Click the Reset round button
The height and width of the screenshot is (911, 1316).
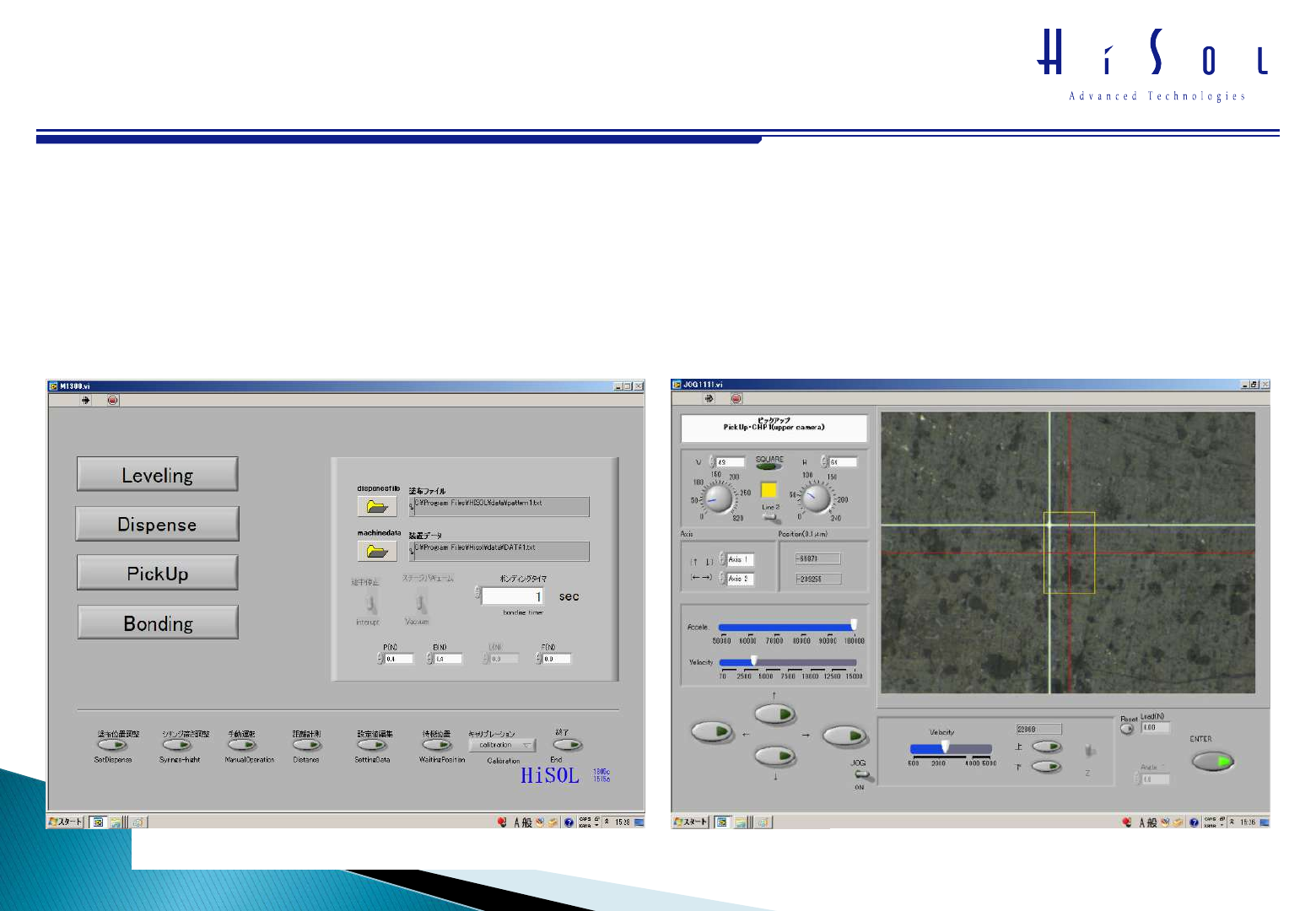[1127, 729]
